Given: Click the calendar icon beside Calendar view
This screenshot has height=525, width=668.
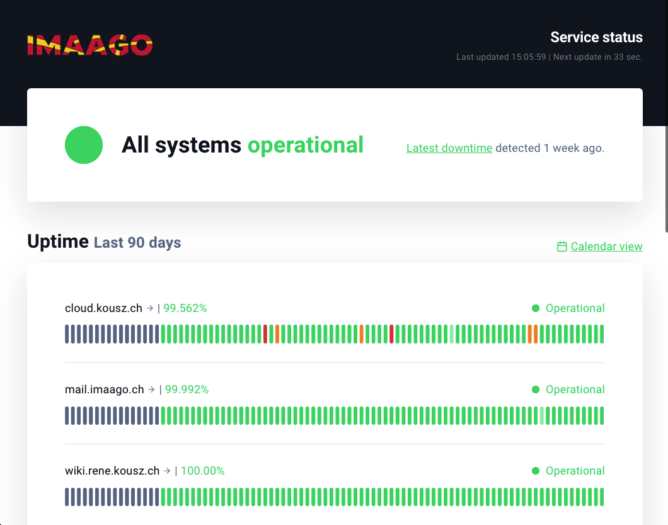Looking at the screenshot, I should coord(562,247).
